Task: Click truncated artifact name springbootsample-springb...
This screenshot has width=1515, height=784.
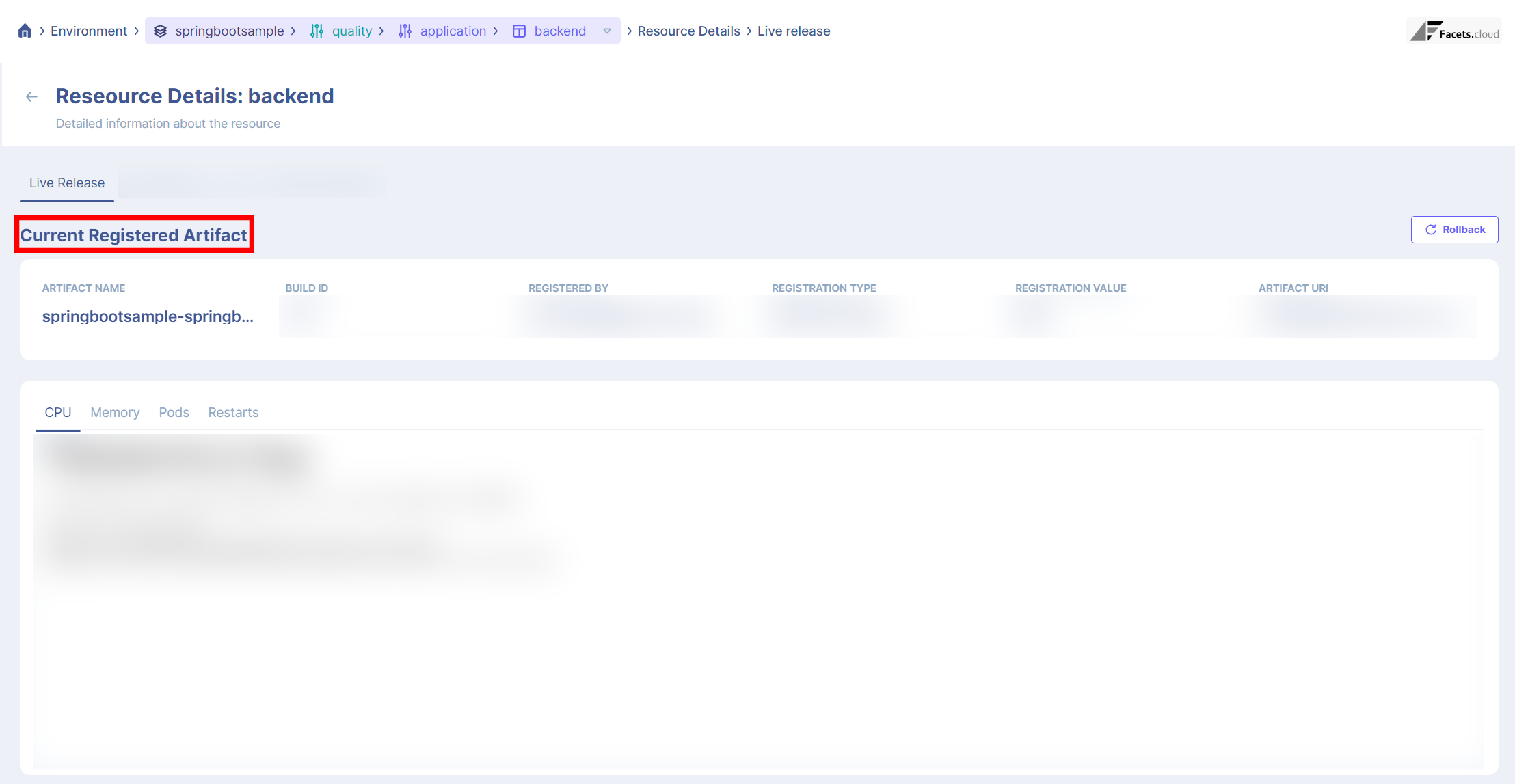Action: (x=148, y=316)
